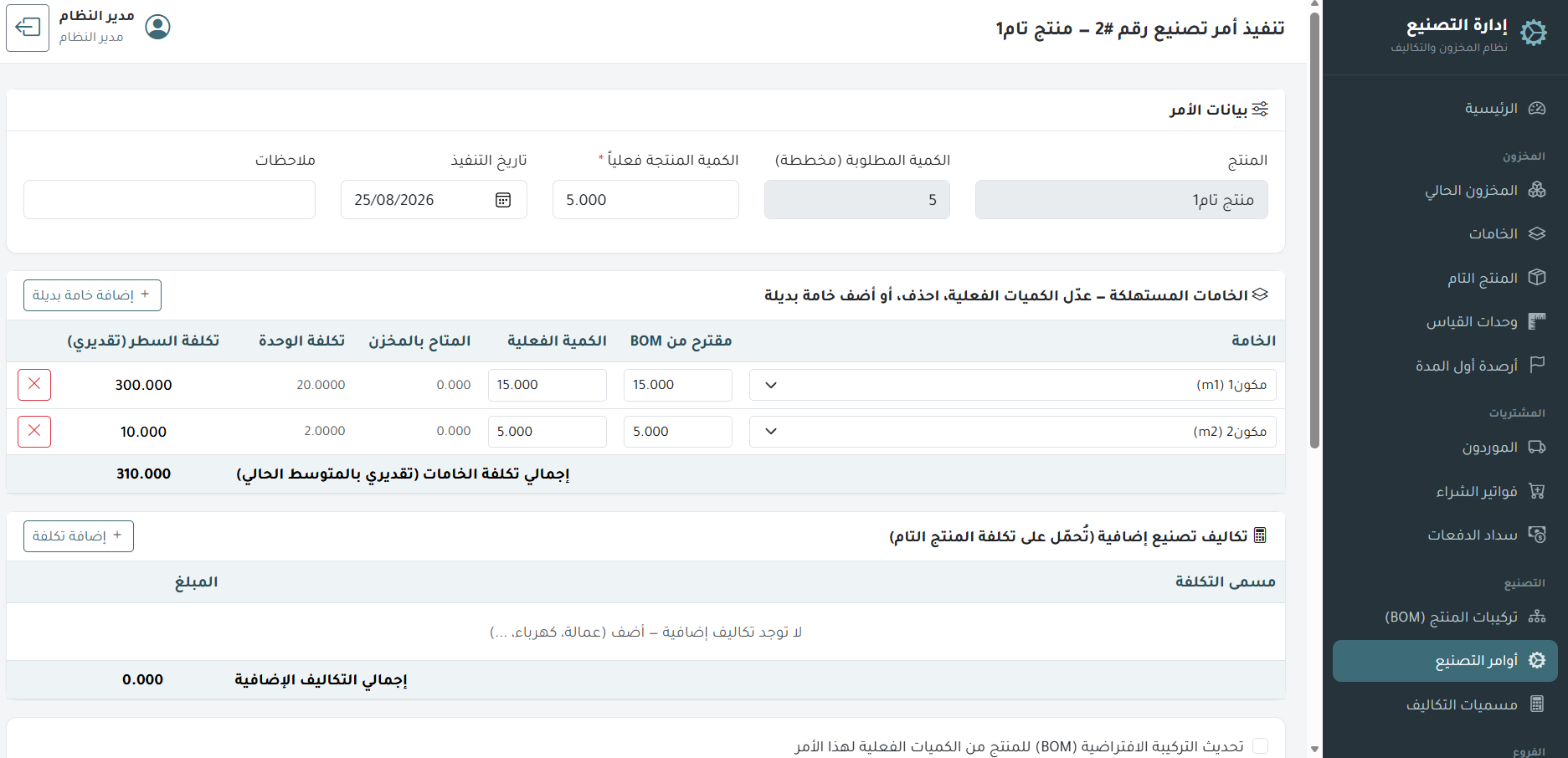Image resolution: width=1568 pixels, height=758 pixels.
Task: Open المخزون الحالي menu item
Action: click(1445, 190)
